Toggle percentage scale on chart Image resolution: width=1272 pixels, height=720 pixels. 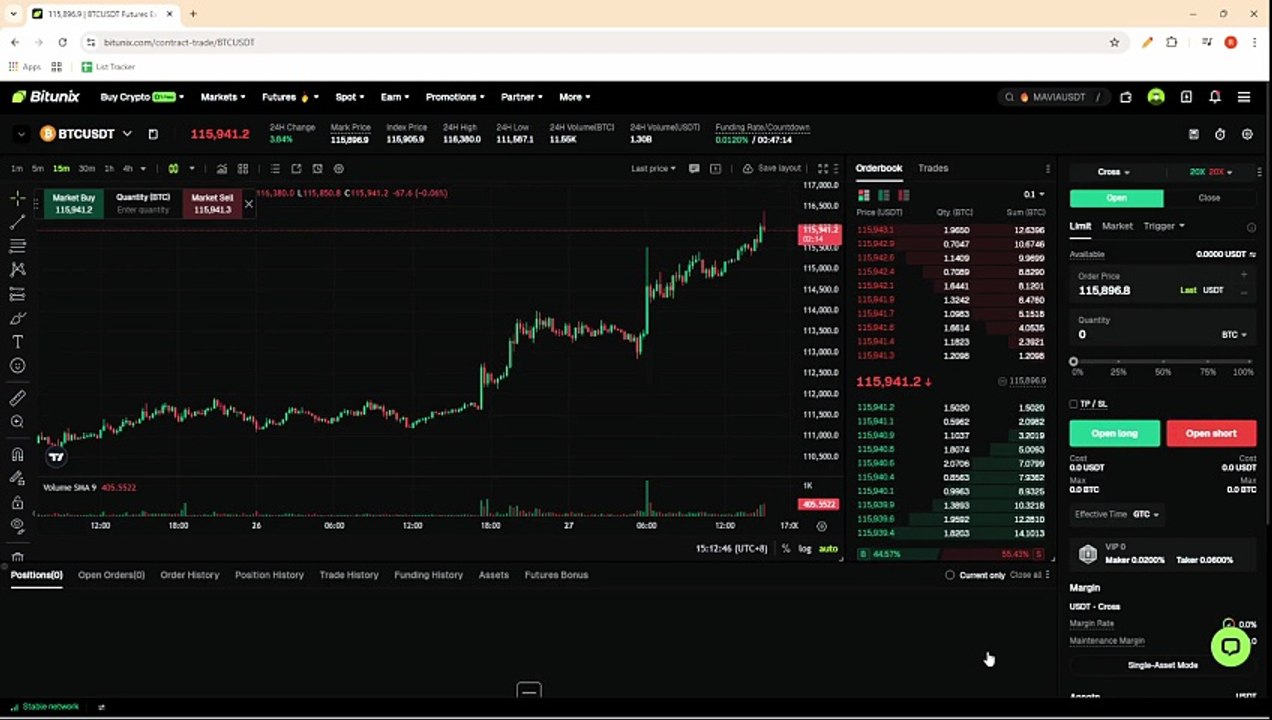tap(786, 549)
